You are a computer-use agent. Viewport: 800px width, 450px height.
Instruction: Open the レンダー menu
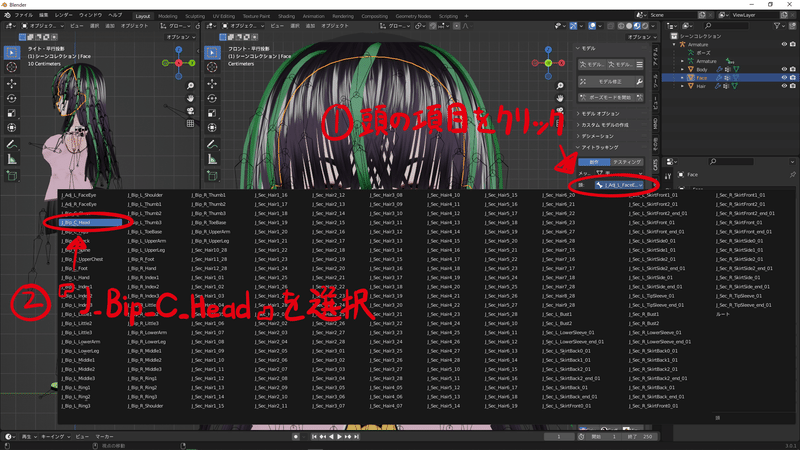64,15
